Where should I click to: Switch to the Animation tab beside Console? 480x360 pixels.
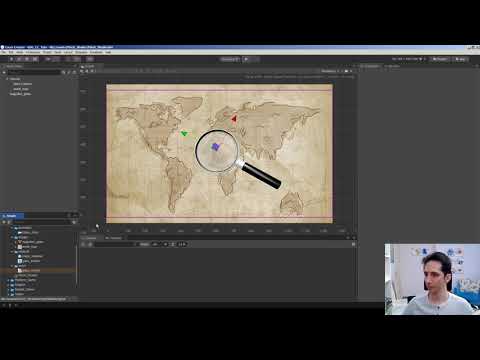coord(113,238)
